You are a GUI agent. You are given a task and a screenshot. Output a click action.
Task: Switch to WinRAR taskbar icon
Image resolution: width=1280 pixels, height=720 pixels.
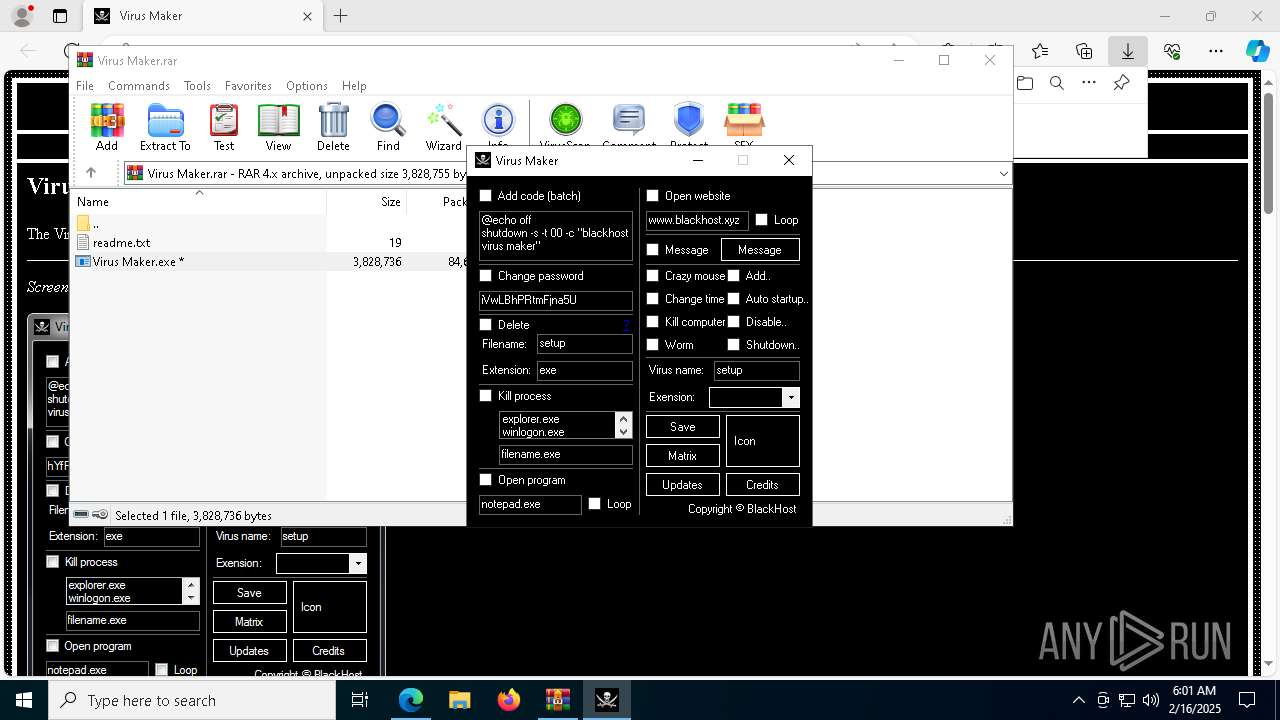coord(558,700)
